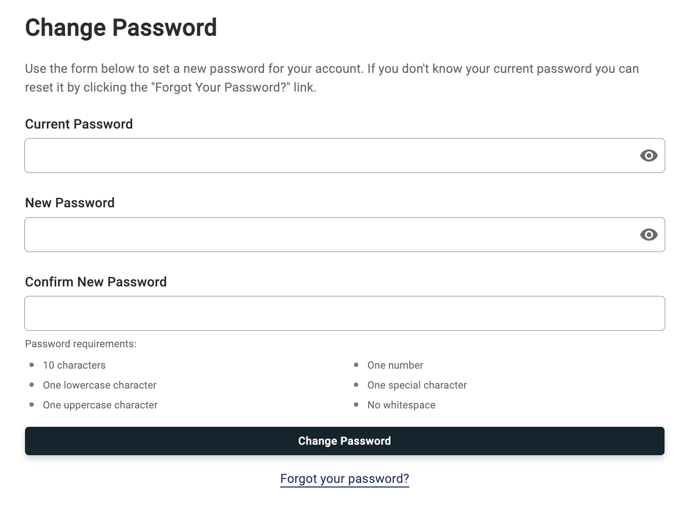Click the large "Change Password" page heading
Screen dimensions: 688x509
coord(121,28)
